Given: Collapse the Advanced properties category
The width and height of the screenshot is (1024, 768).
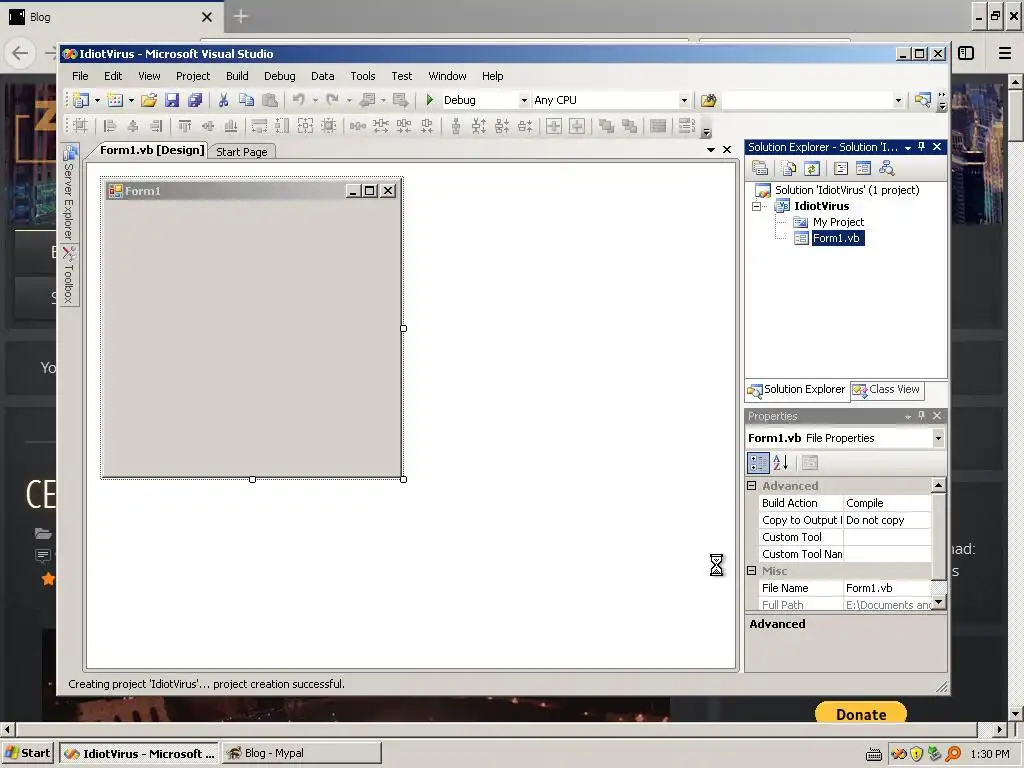Looking at the screenshot, I should coord(752,486).
